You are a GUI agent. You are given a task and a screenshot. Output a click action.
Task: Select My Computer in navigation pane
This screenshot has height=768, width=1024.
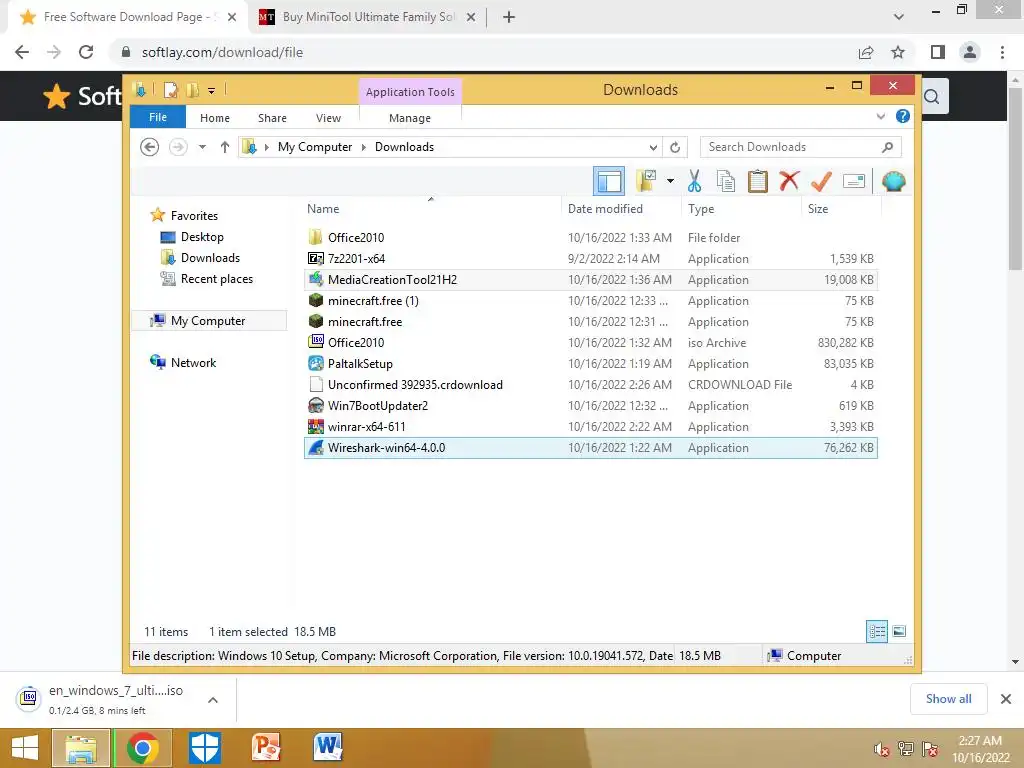click(208, 321)
